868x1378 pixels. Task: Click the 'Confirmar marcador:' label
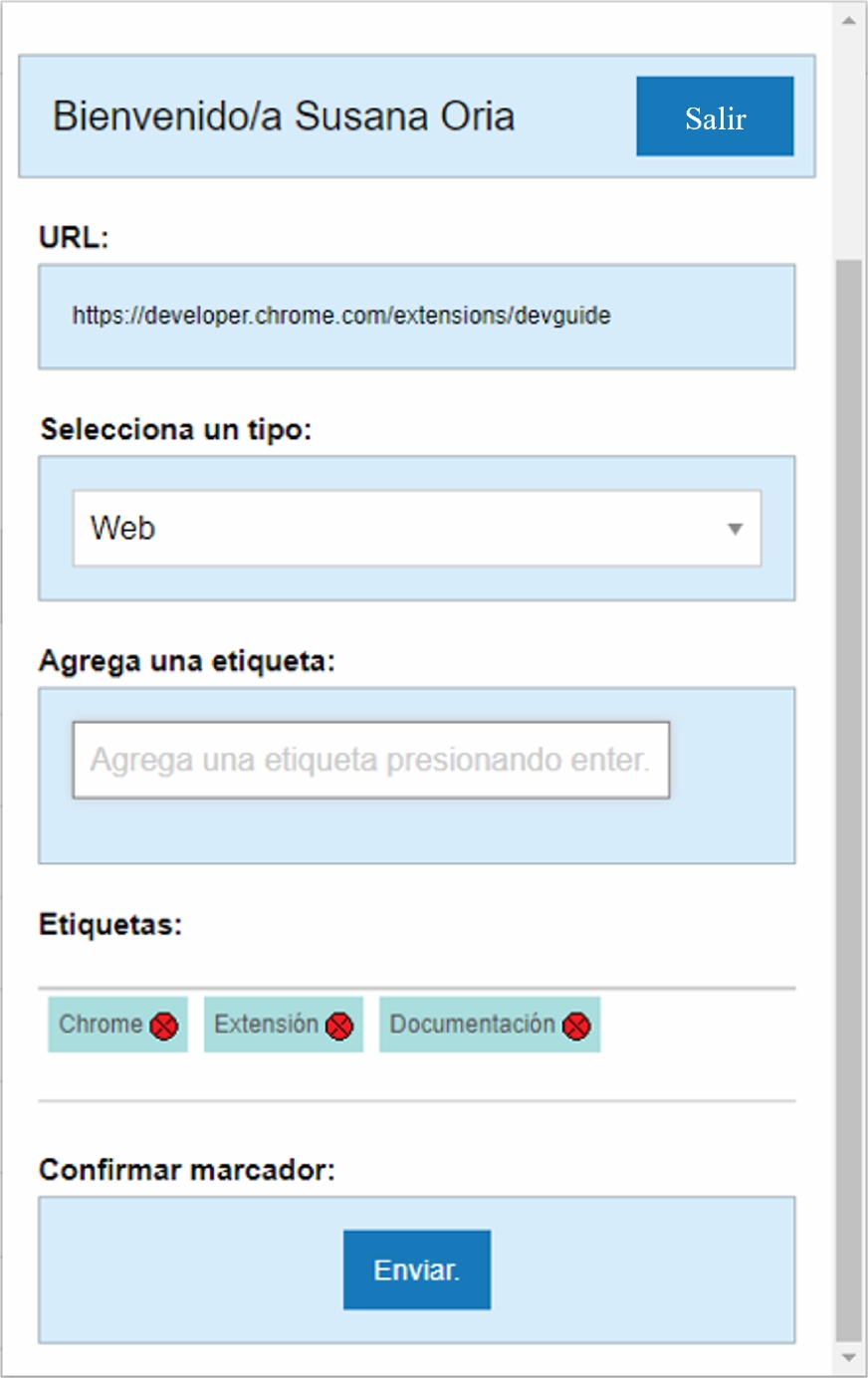187,1170
